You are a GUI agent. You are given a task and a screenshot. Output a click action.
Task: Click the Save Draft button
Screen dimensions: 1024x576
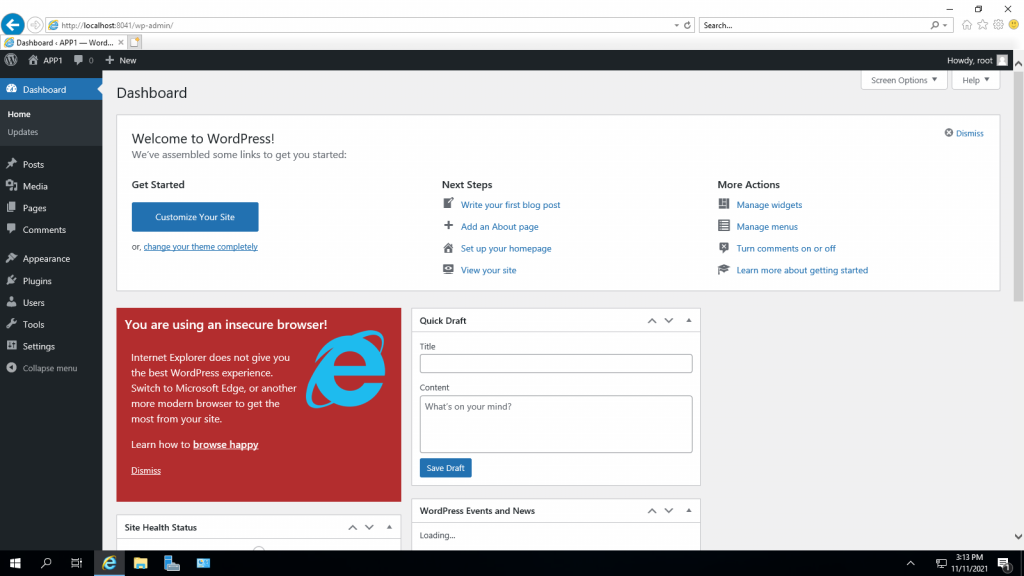coord(445,468)
